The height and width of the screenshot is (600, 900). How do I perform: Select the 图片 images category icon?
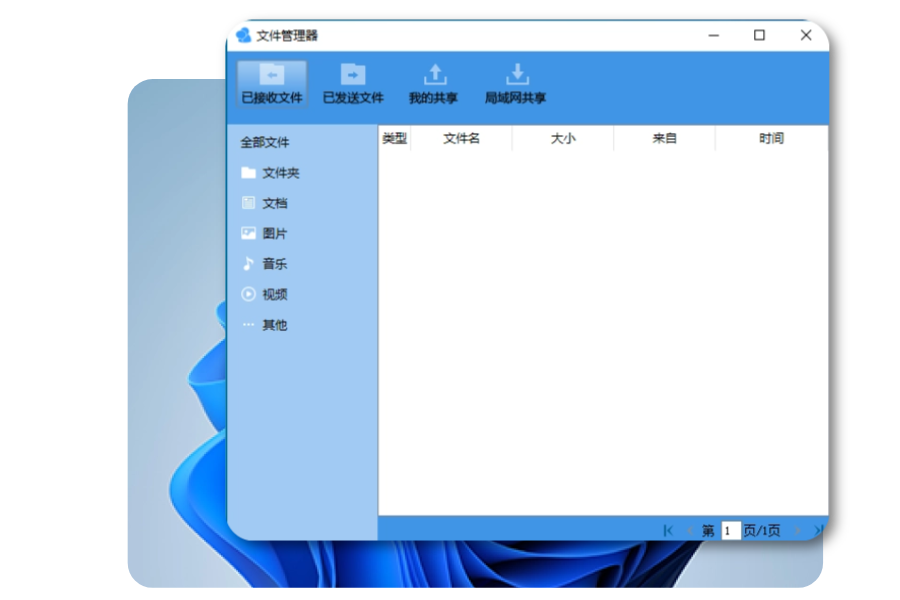246,233
